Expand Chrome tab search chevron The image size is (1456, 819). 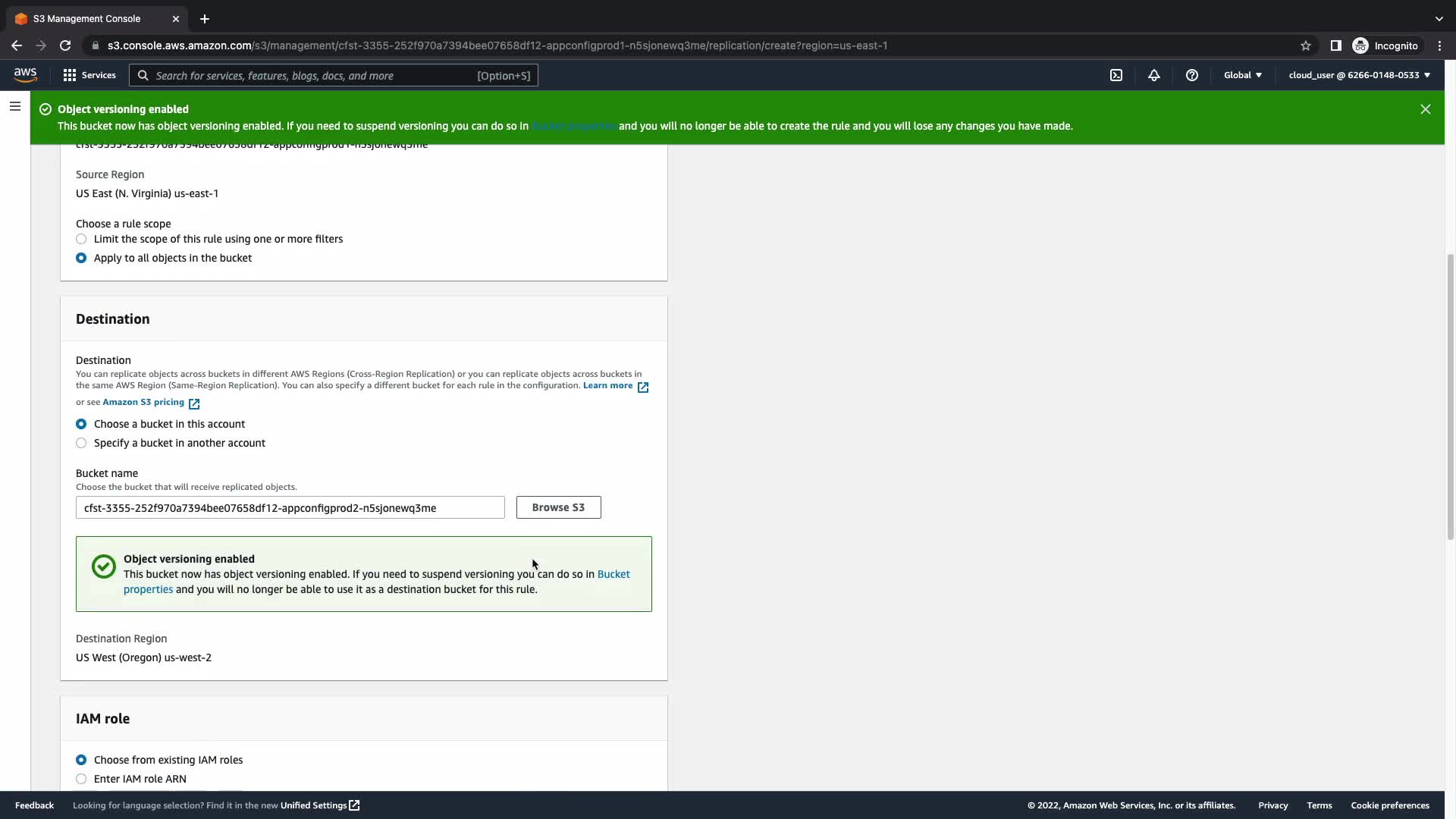(1439, 18)
